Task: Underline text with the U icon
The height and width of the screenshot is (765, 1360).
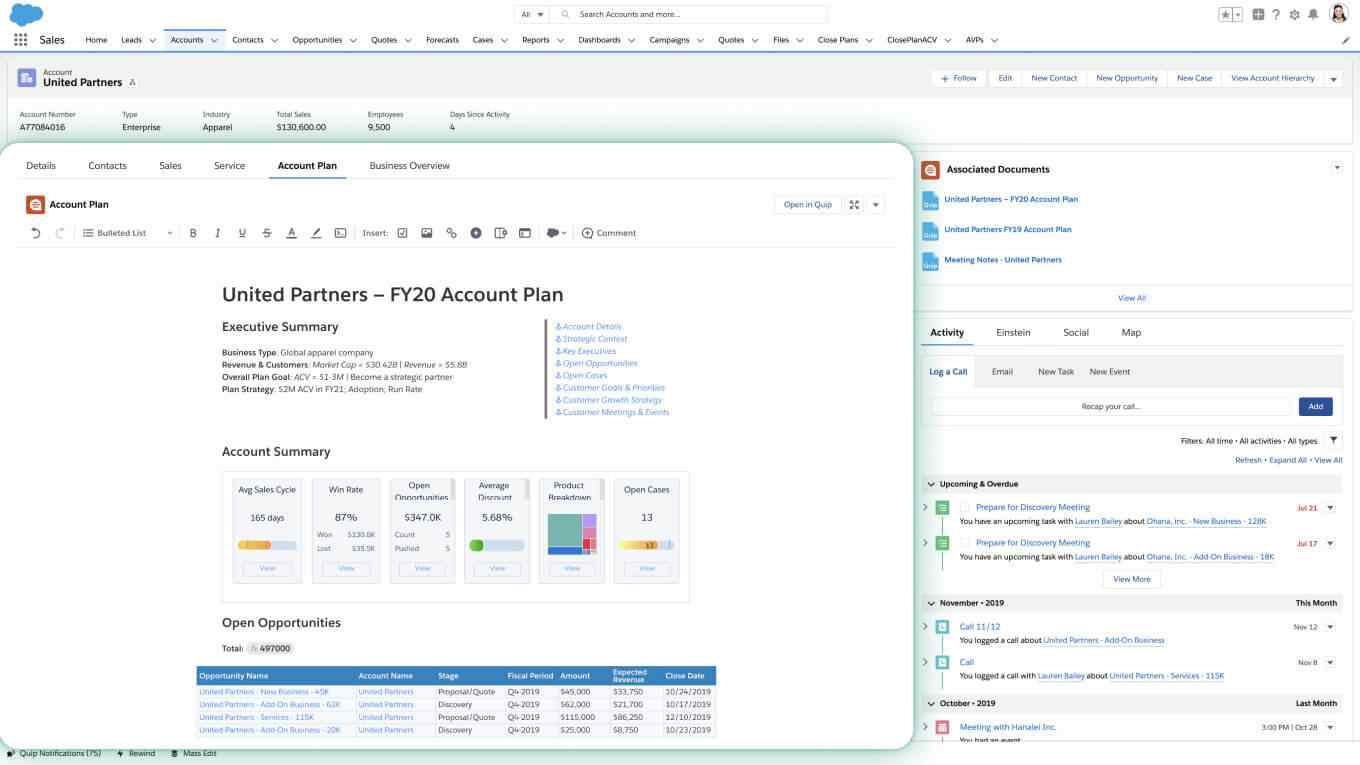Action: [x=242, y=233]
